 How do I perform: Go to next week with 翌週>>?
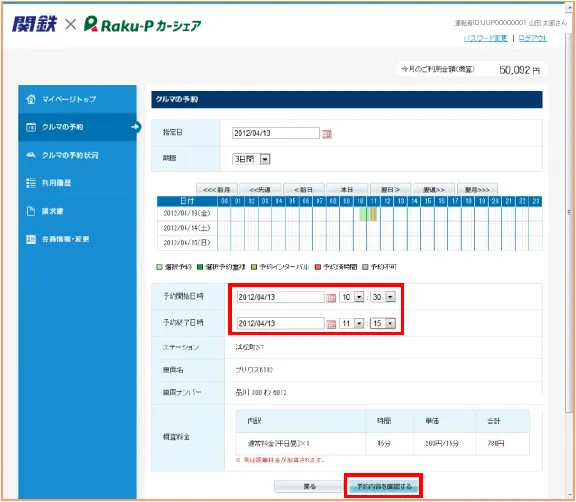point(434,189)
